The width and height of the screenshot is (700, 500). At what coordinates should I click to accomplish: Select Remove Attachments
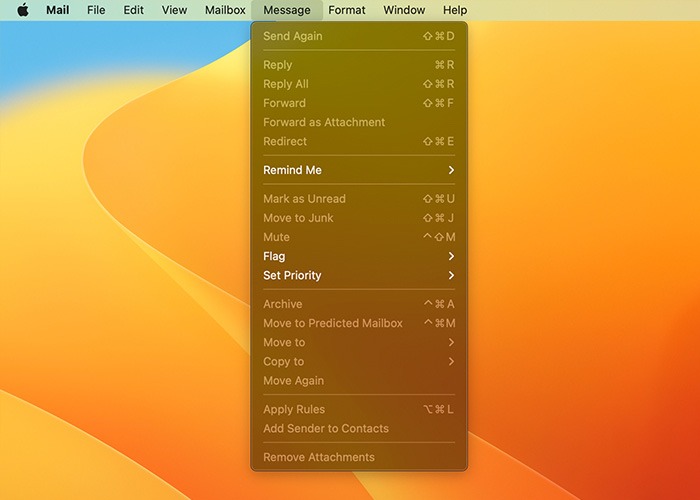click(x=359, y=457)
